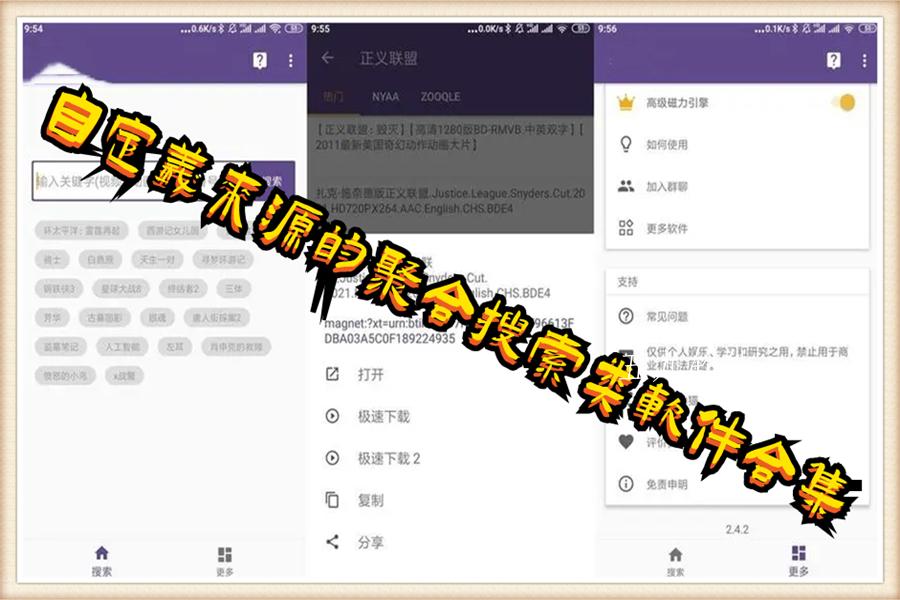This screenshot has width=900, height=600.
Task: Switch to the NYAA tab
Action: pyautogui.click(x=385, y=97)
